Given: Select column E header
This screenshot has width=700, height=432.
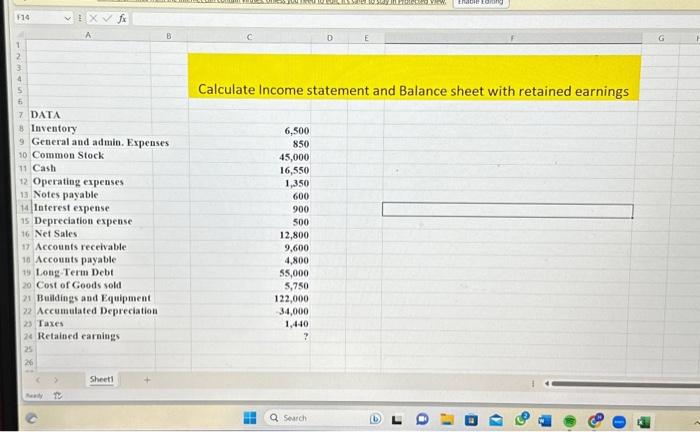Looking at the screenshot, I should [x=366, y=38].
